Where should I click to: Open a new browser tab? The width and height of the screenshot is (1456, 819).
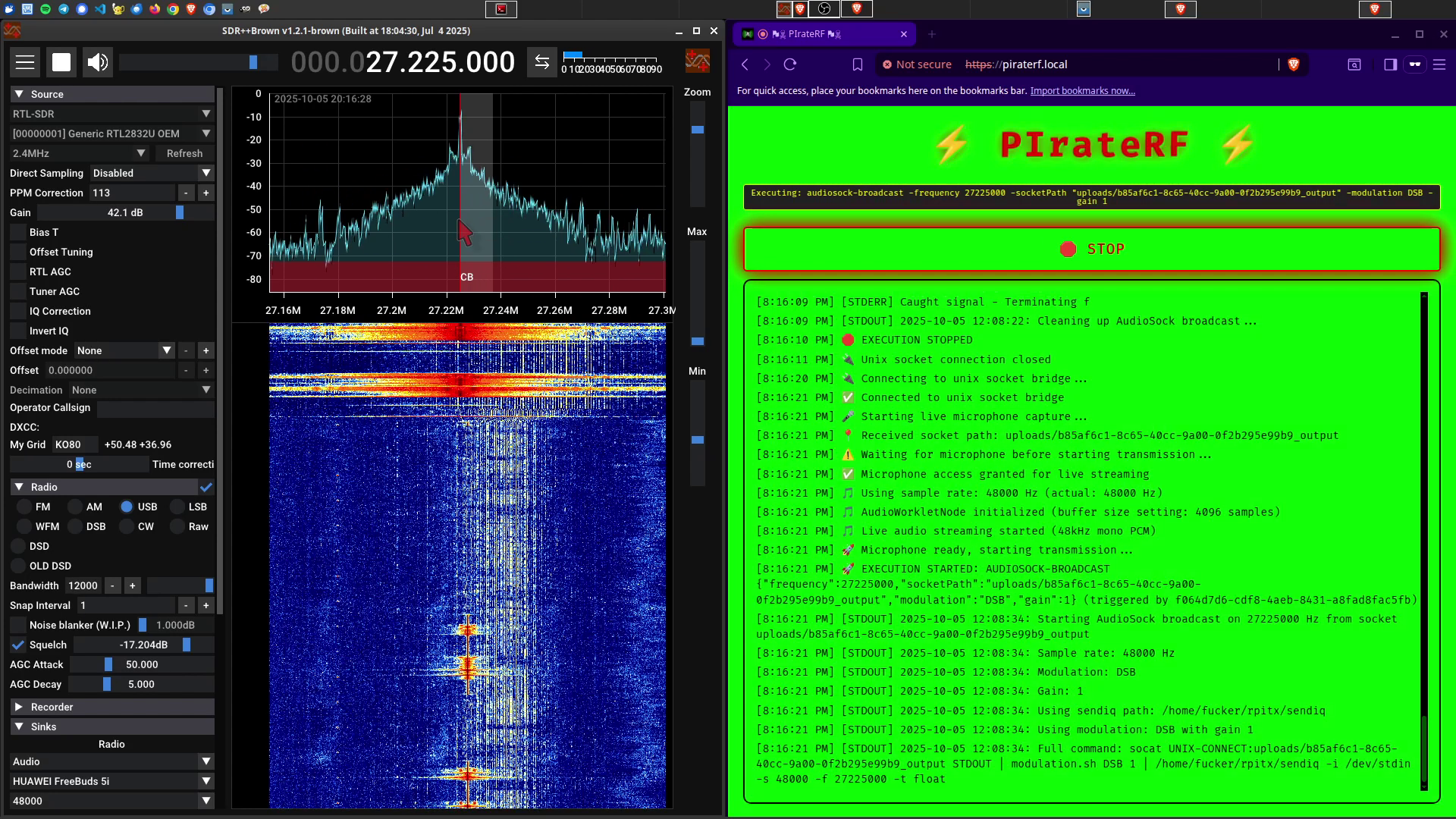(931, 34)
